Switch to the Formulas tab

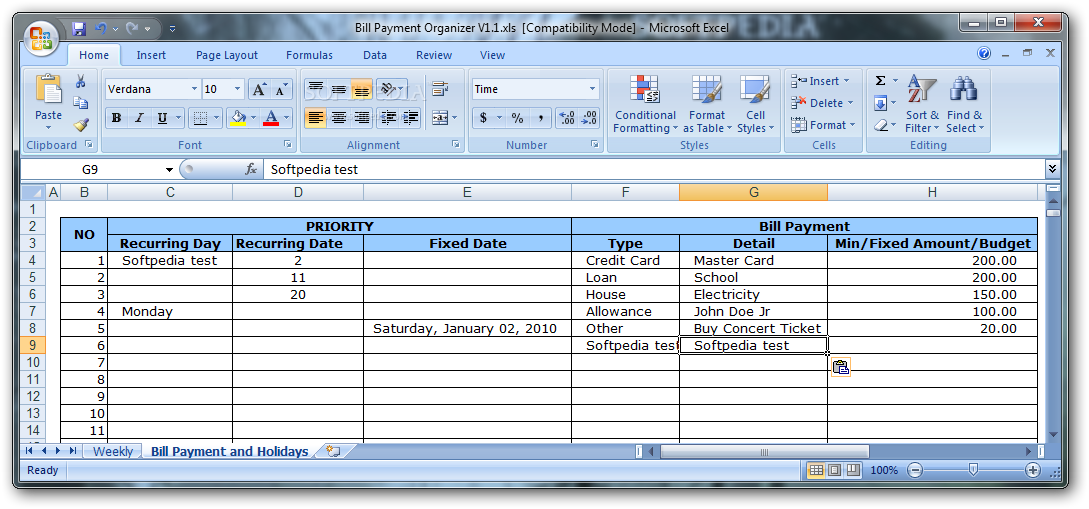(x=309, y=55)
